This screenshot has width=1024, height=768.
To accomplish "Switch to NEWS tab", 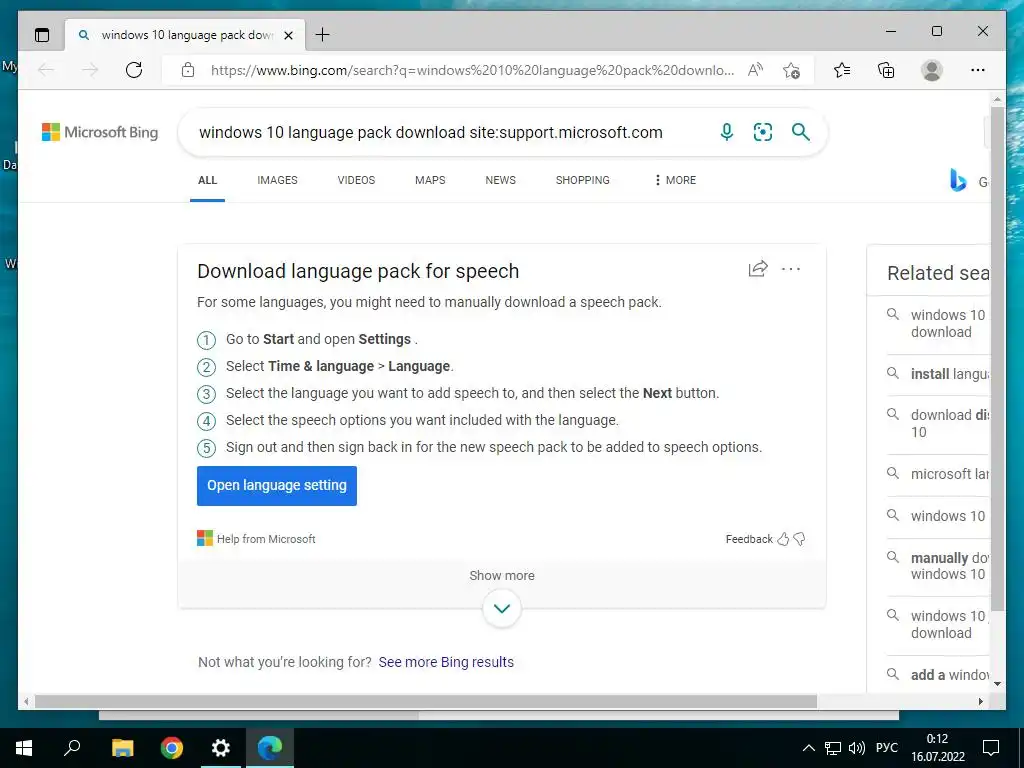I will point(500,180).
